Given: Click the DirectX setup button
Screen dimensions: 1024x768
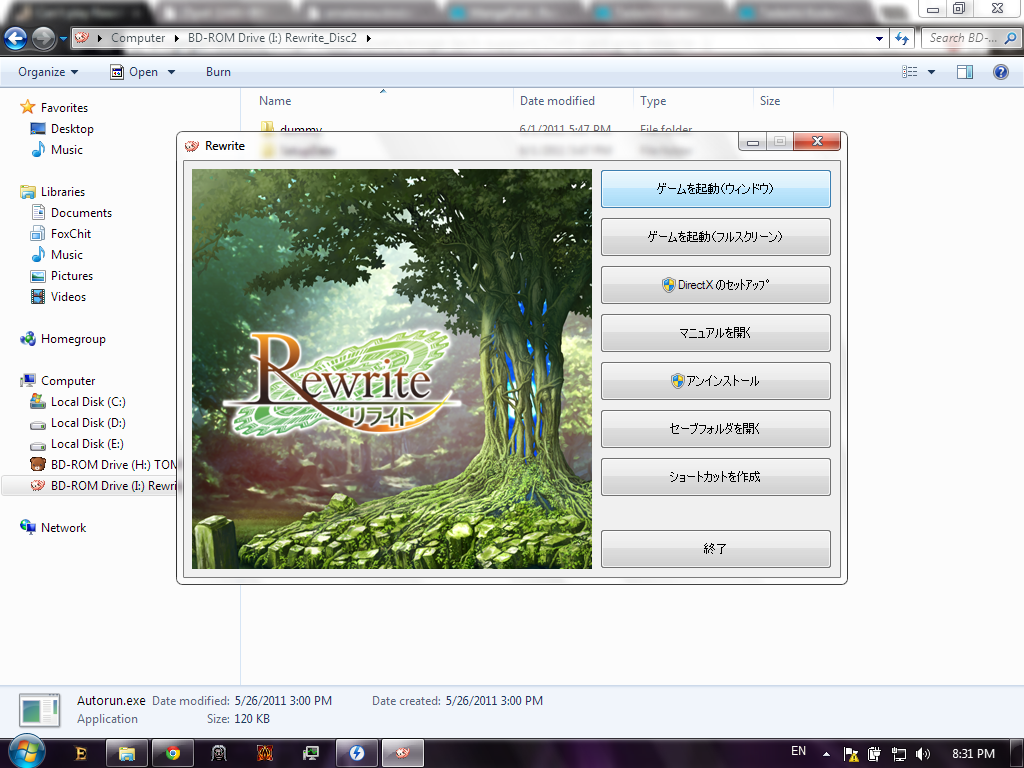Looking at the screenshot, I should (x=715, y=285).
